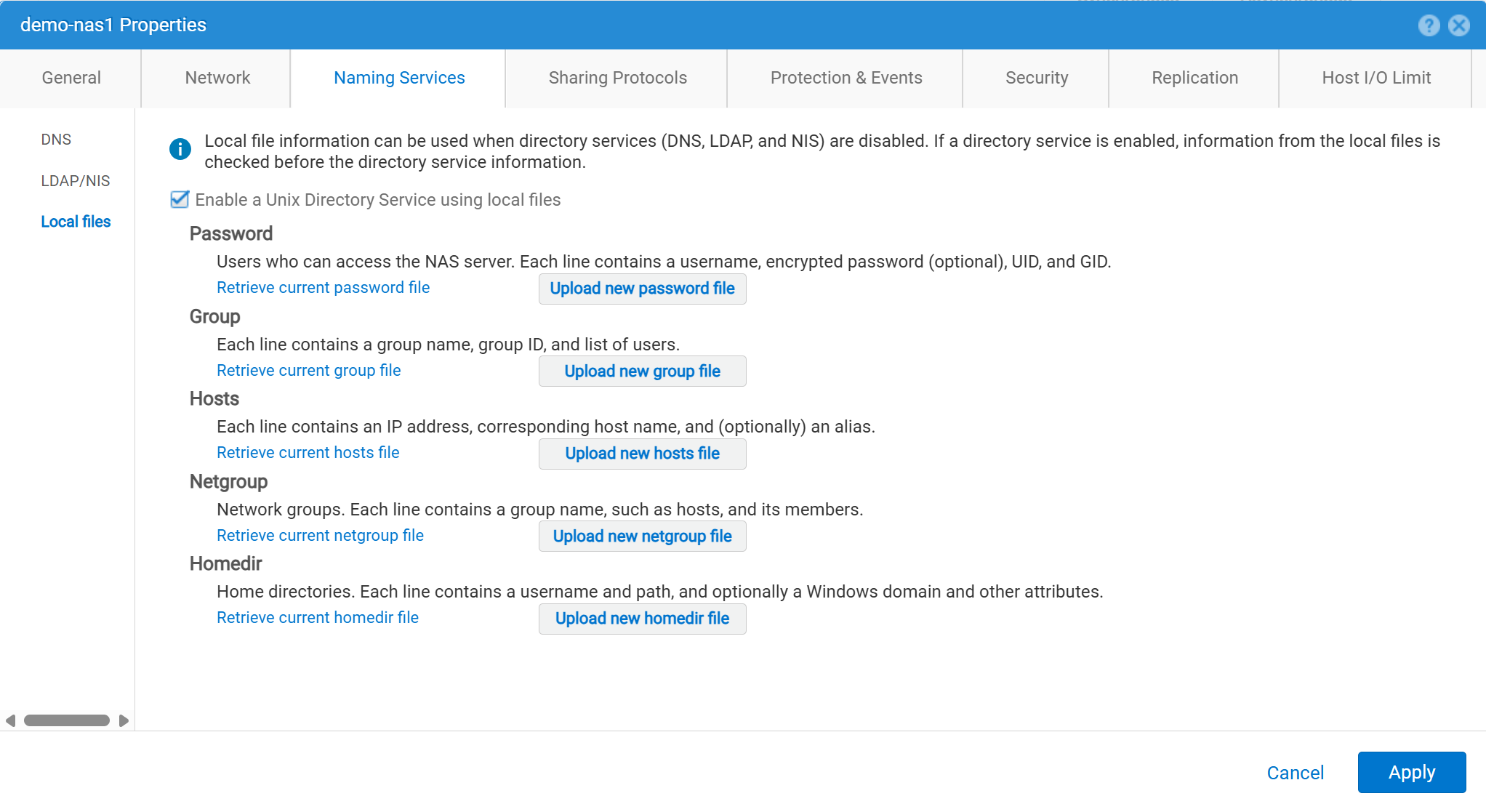Click Upload new password file button
The width and height of the screenshot is (1486, 812).
(x=642, y=289)
